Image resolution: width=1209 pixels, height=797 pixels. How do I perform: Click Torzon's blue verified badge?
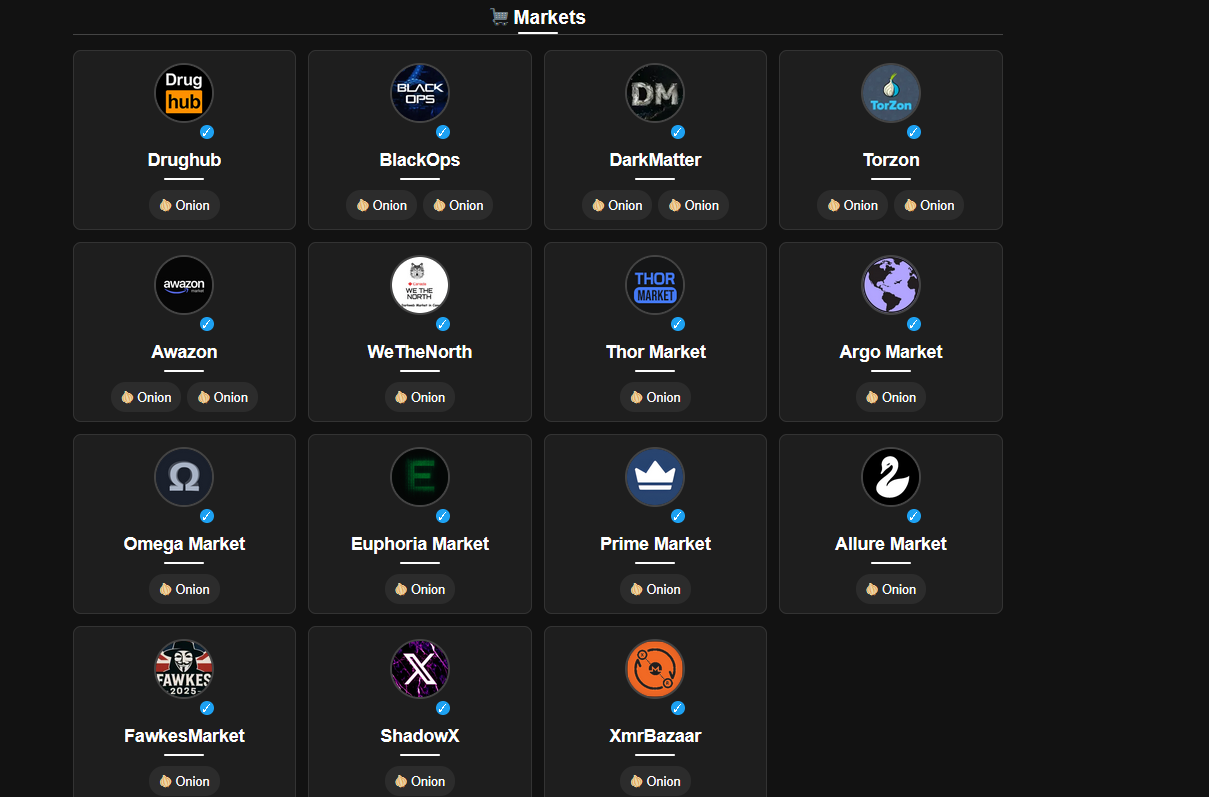(x=914, y=132)
